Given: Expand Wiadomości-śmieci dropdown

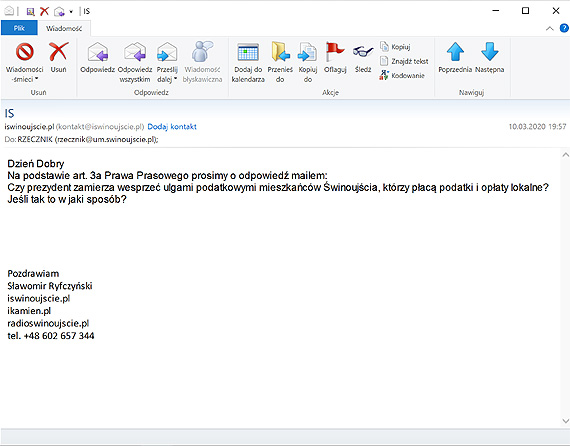Looking at the screenshot, I should [36, 79].
